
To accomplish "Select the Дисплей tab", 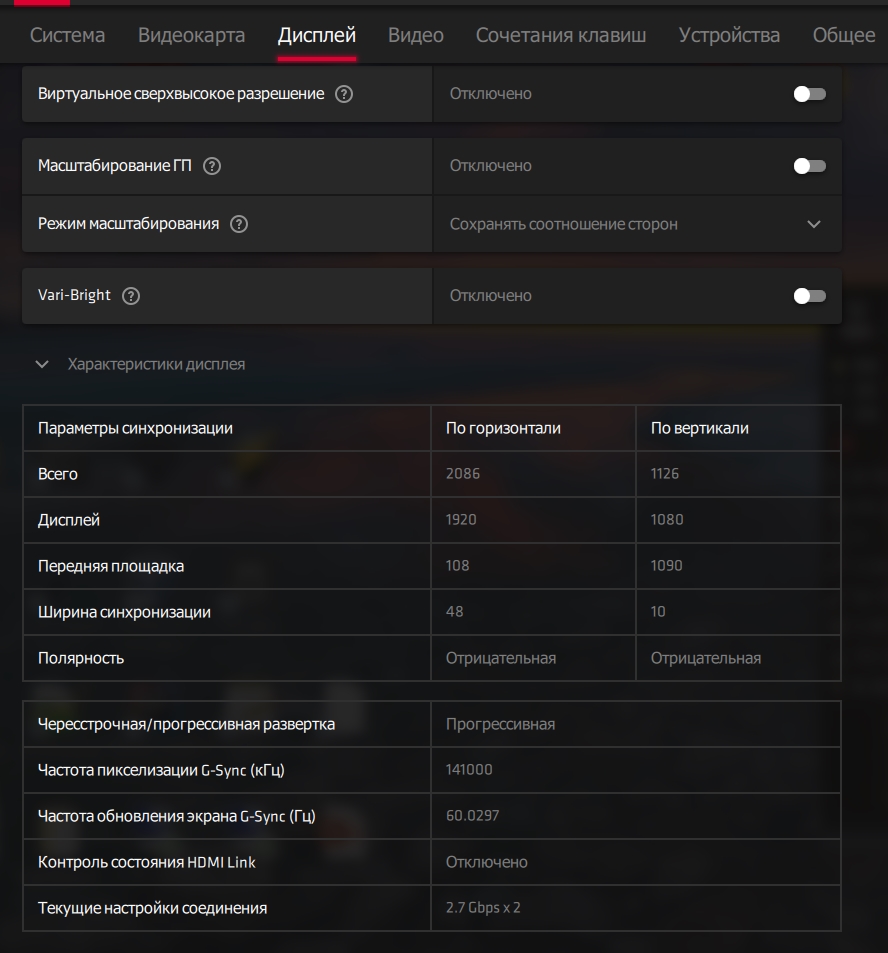I will tap(316, 36).
